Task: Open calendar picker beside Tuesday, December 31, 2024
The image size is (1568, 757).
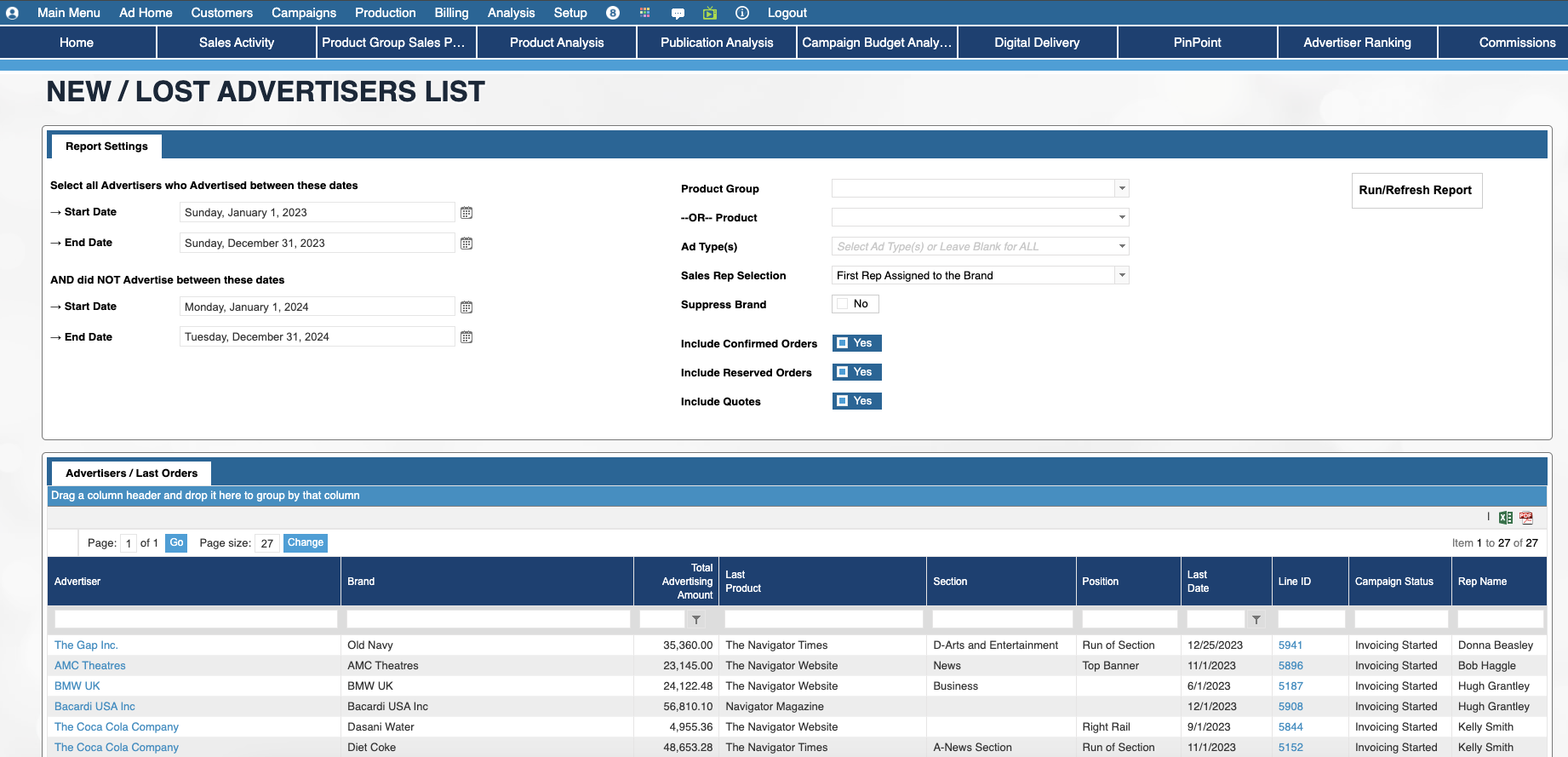Action: [466, 337]
